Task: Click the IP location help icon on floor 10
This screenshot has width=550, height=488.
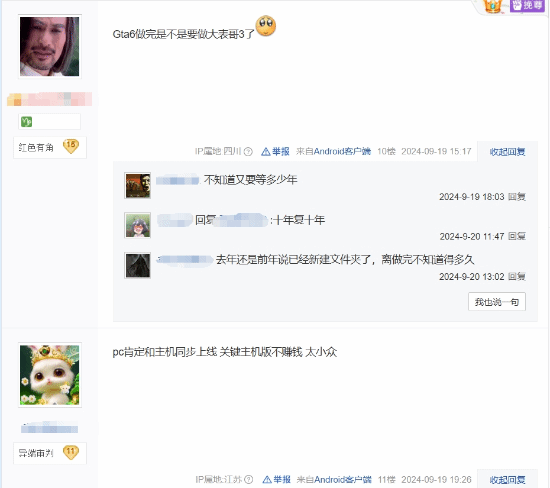Action: (x=248, y=152)
